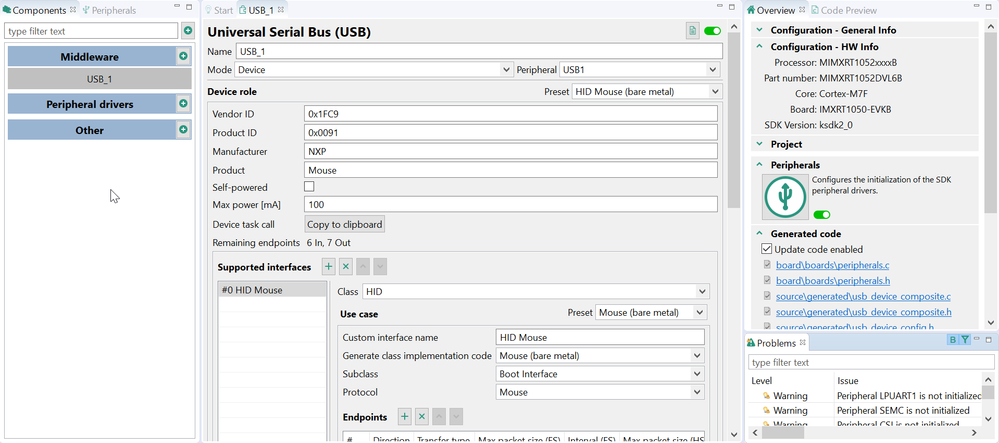Open the Subclass dropdown showing Boot Interface
The image size is (999, 443).
600,374
